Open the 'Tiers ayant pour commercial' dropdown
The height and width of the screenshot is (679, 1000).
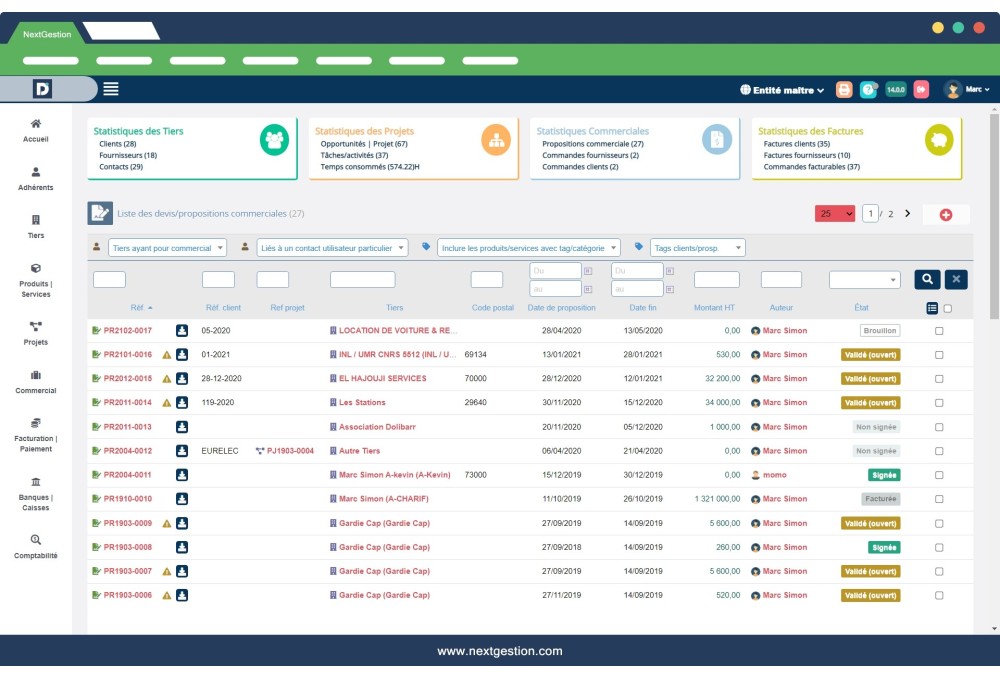pyautogui.click(x=167, y=247)
